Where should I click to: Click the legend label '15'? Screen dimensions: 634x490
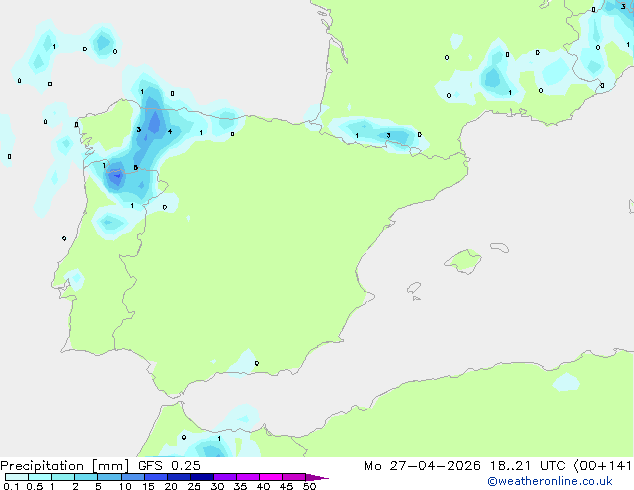148,486
